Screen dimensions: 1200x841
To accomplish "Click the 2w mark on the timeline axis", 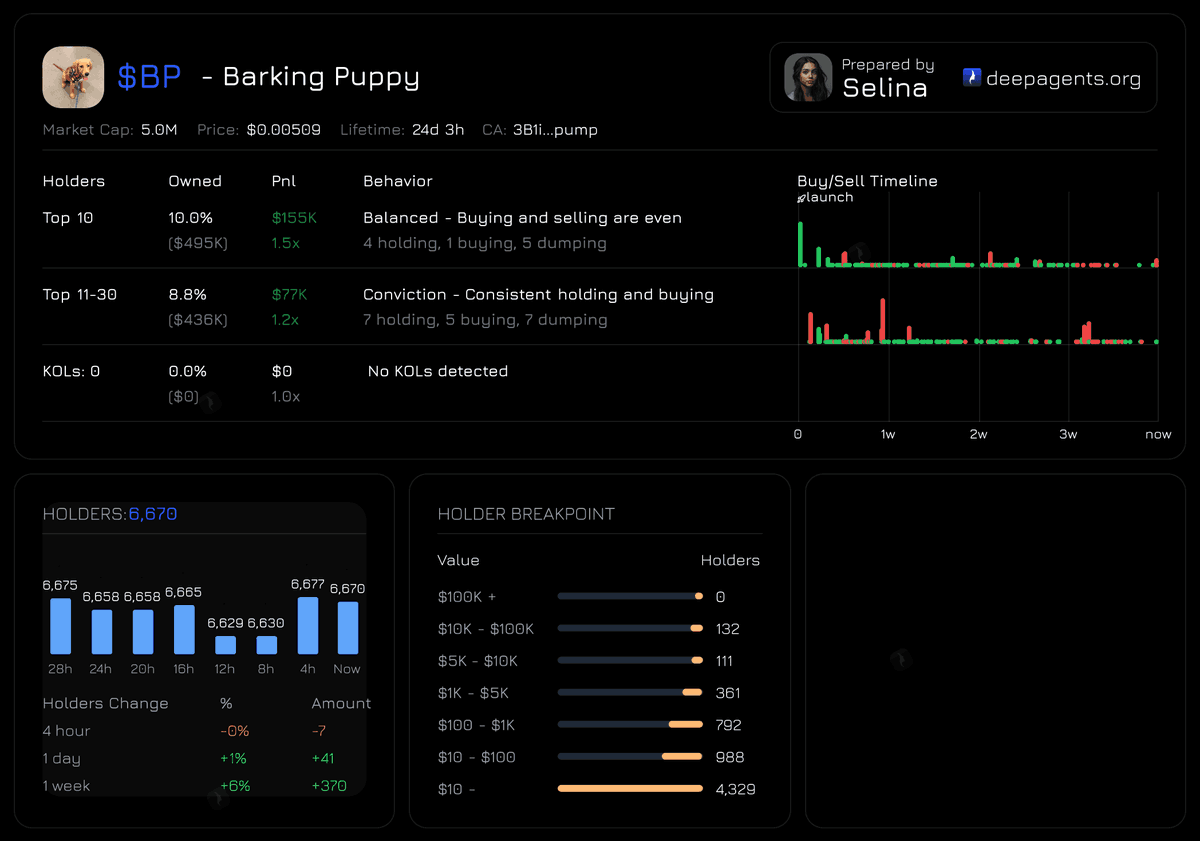I will pyautogui.click(x=978, y=435).
